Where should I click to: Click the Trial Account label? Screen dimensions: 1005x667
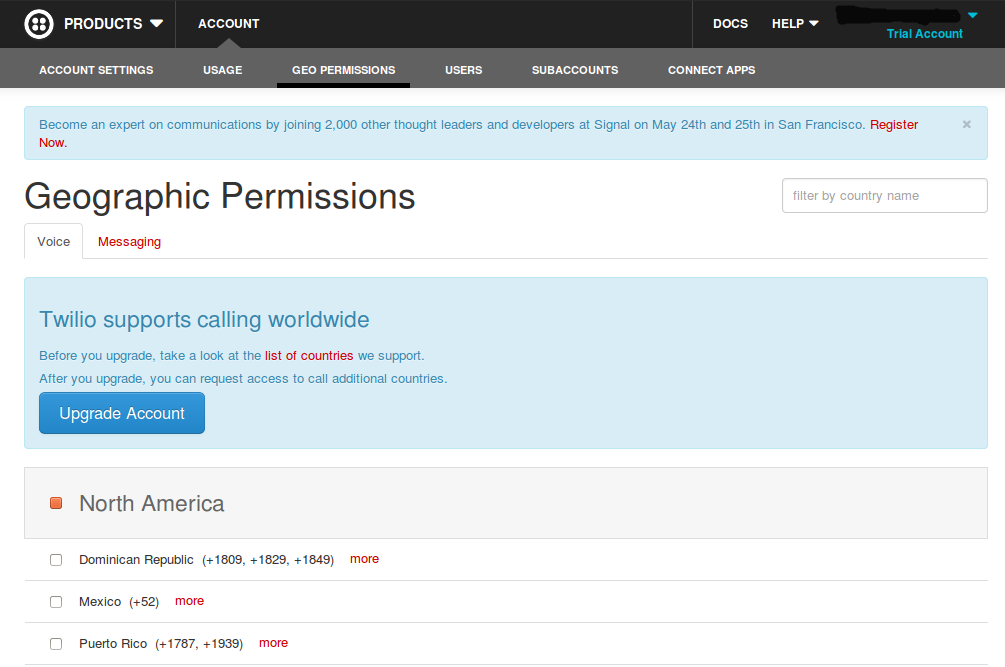point(924,34)
